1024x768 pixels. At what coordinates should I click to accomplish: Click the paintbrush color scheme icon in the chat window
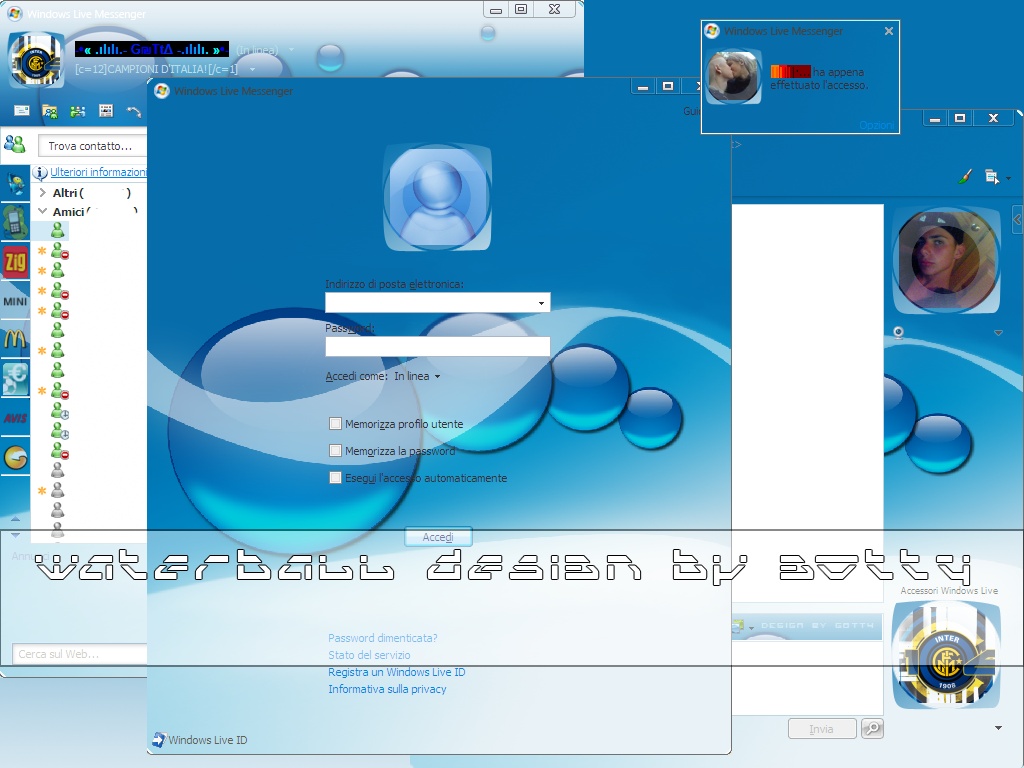(965, 176)
